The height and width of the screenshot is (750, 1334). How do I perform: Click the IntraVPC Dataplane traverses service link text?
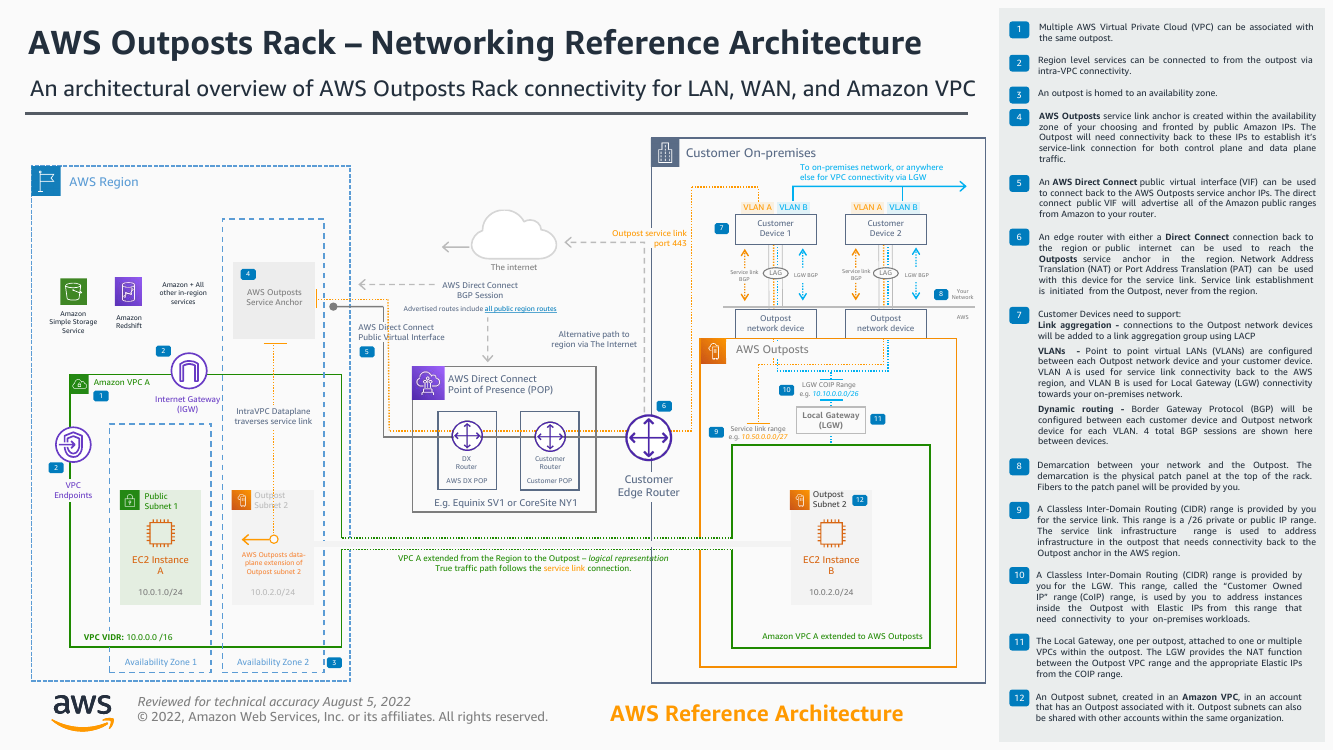click(274, 416)
